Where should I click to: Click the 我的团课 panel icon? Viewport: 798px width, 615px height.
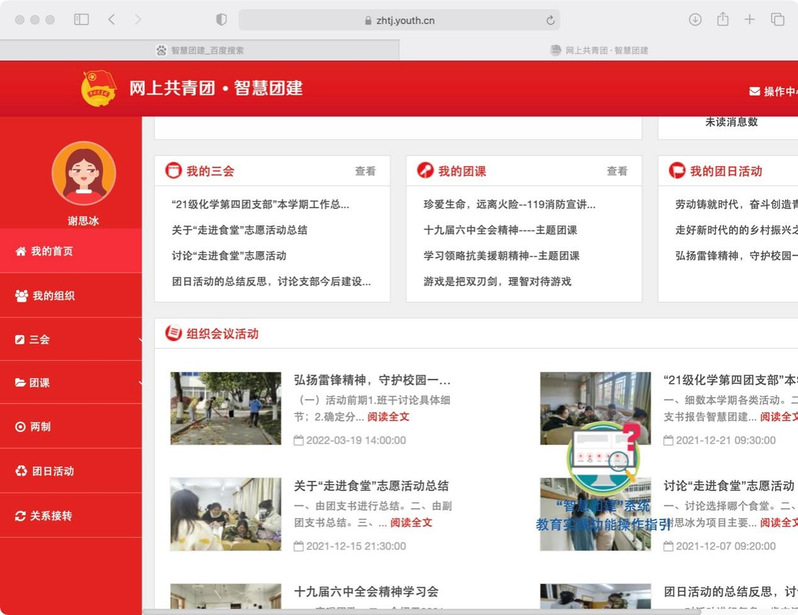pyautogui.click(x=425, y=171)
